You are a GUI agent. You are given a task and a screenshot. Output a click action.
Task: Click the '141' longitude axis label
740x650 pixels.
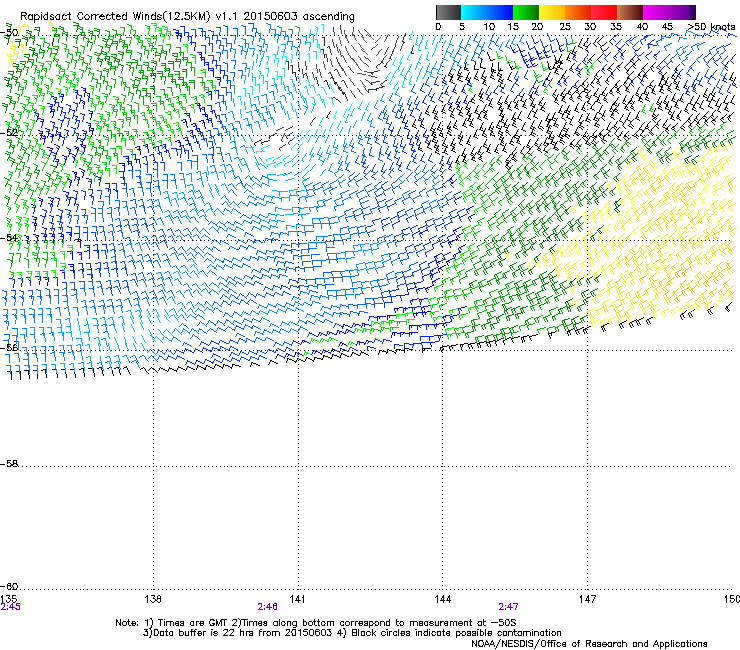pyautogui.click(x=297, y=599)
